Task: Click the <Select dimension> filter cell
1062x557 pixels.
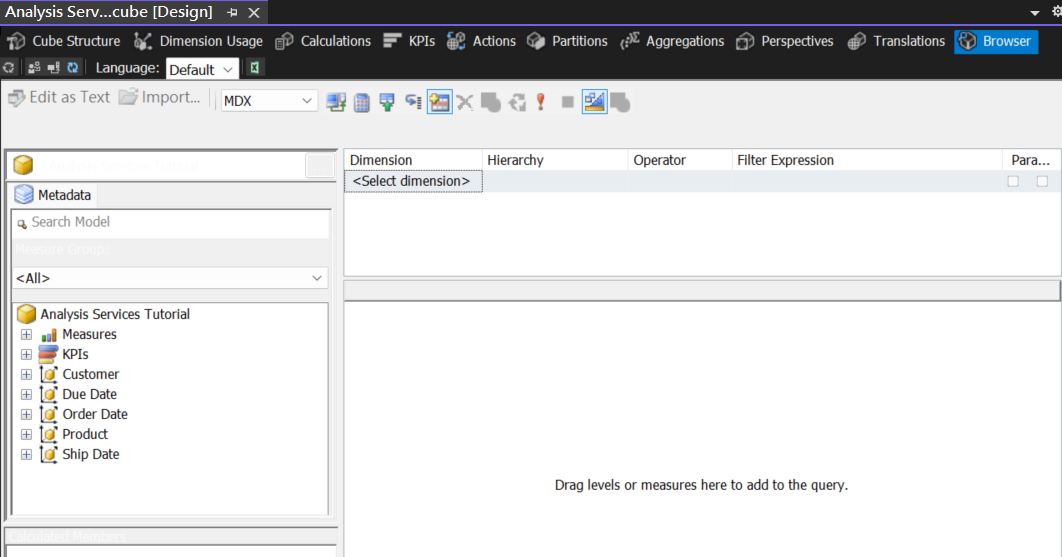Action: pos(413,182)
